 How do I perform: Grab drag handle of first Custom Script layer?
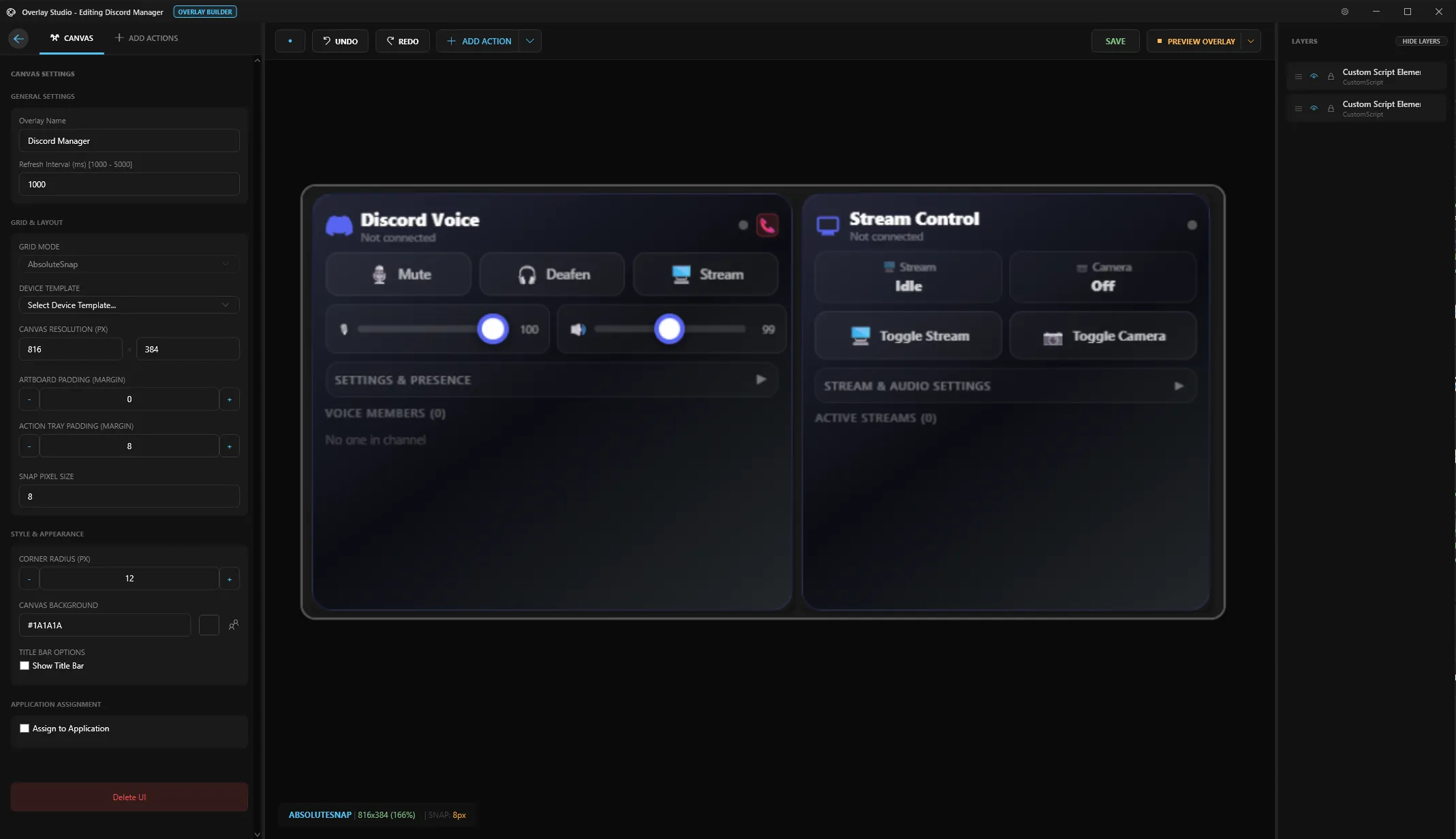click(x=1299, y=76)
